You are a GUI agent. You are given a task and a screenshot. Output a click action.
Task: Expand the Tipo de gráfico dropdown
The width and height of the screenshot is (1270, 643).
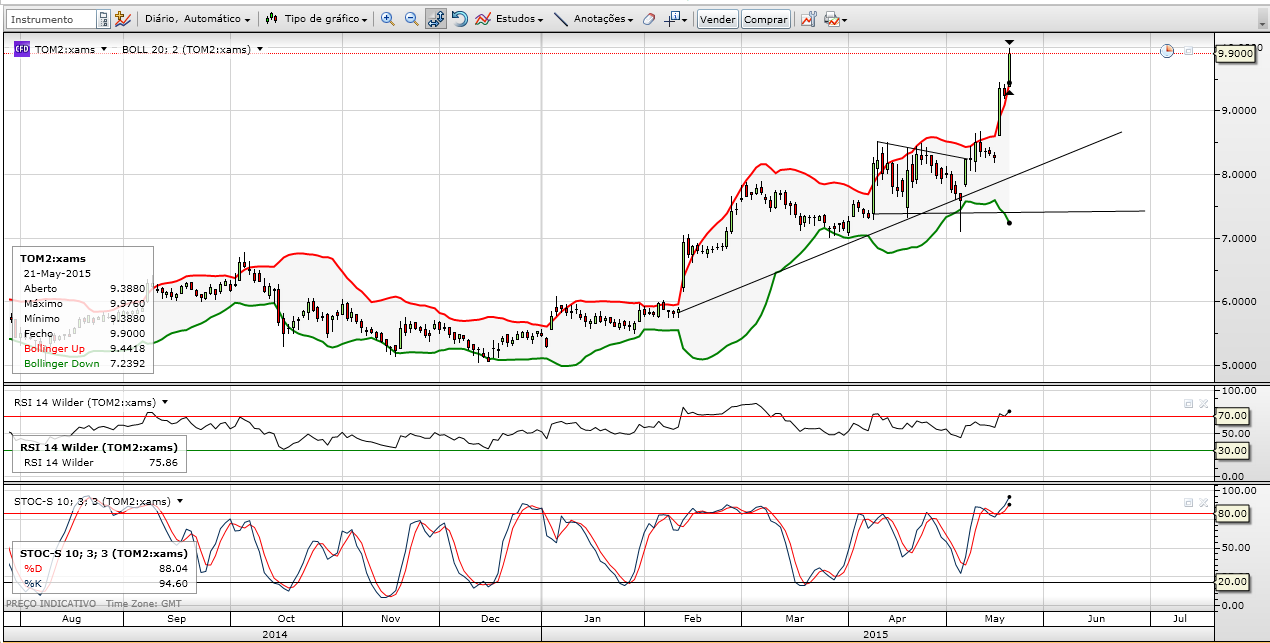click(325, 19)
